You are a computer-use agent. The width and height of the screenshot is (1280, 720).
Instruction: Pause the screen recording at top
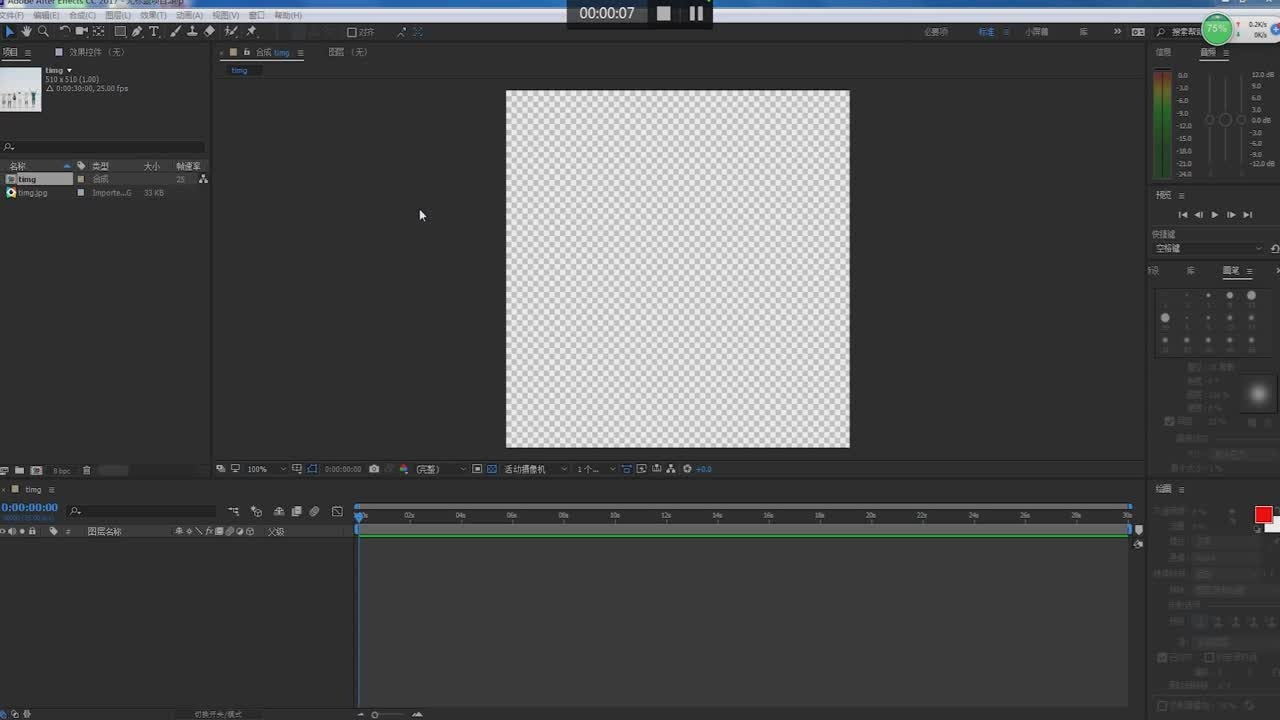[696, 13]
